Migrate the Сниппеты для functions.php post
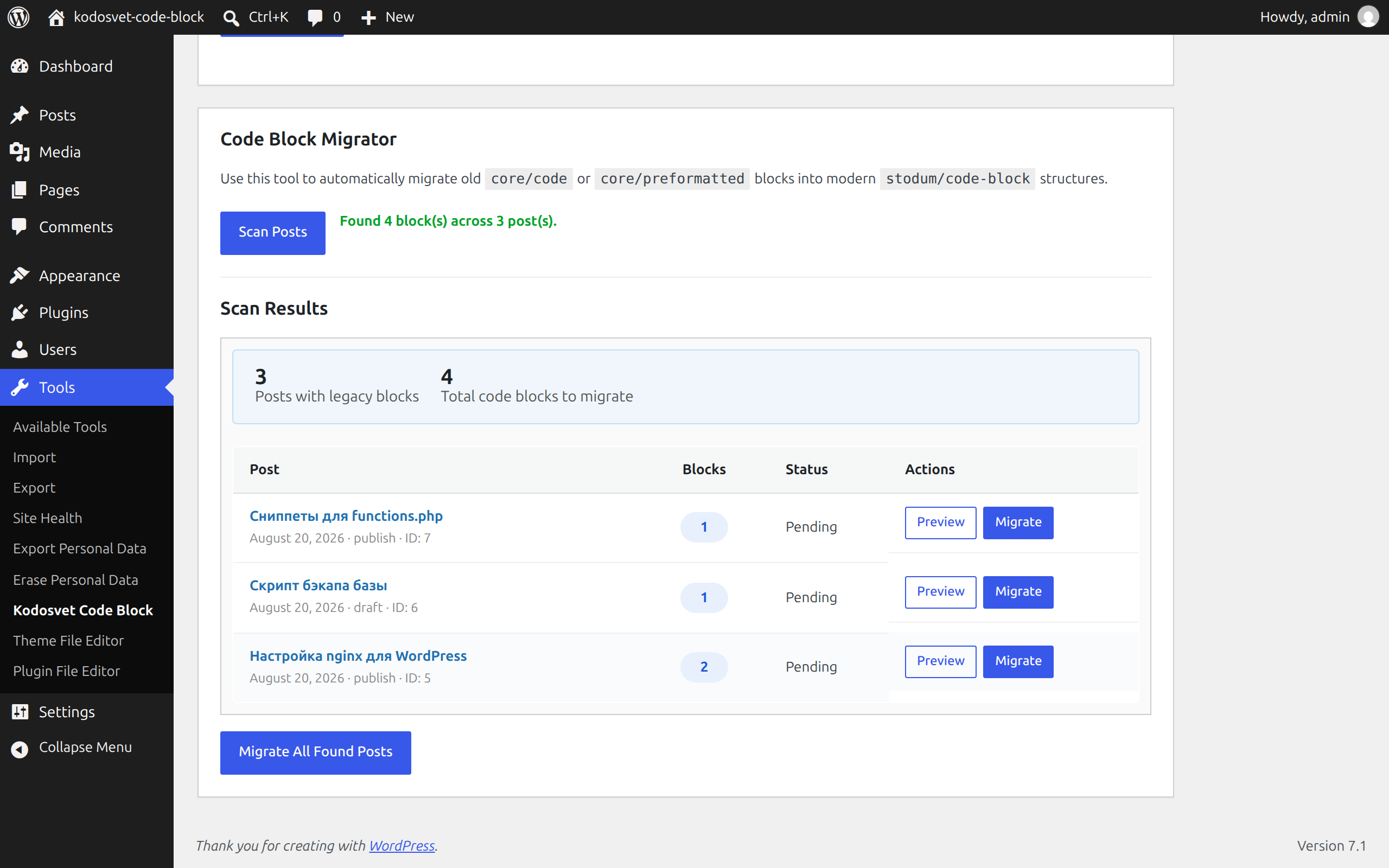This screenshot has height=868, width=1389. tap(1018, 522)
